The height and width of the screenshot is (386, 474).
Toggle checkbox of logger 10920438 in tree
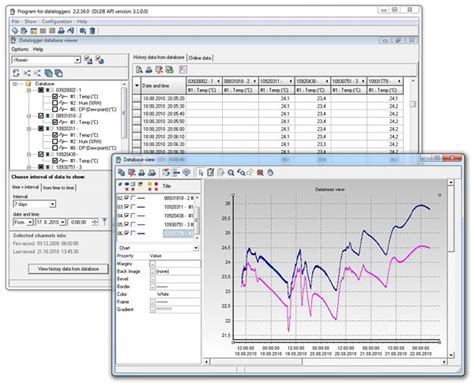(x=41, y=154)
